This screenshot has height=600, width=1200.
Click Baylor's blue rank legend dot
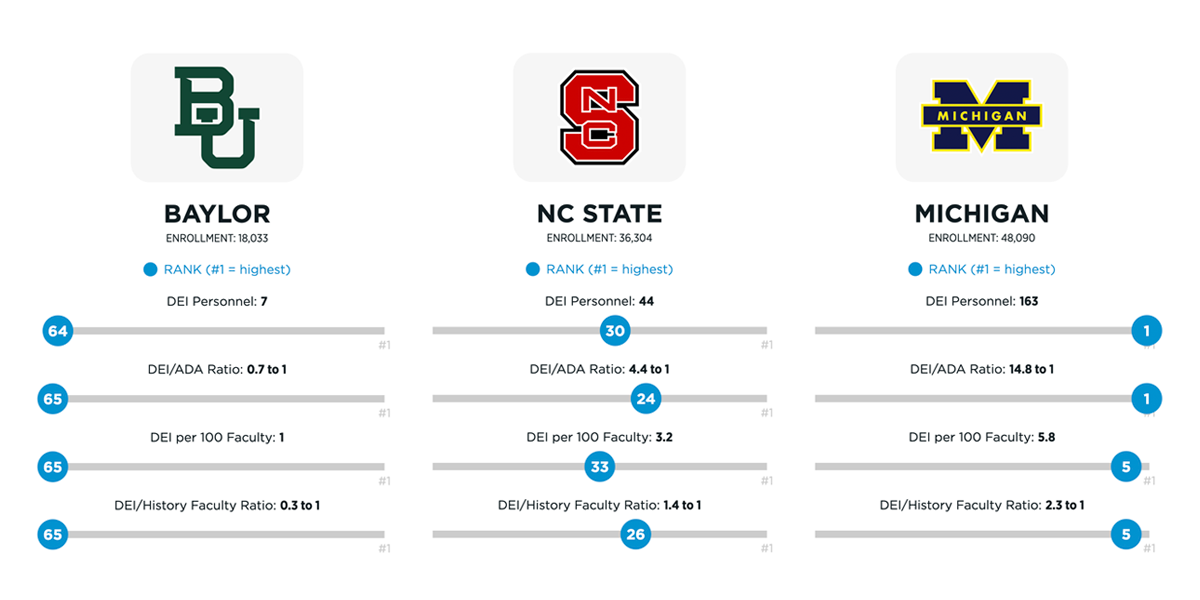(x=150, y=269)
